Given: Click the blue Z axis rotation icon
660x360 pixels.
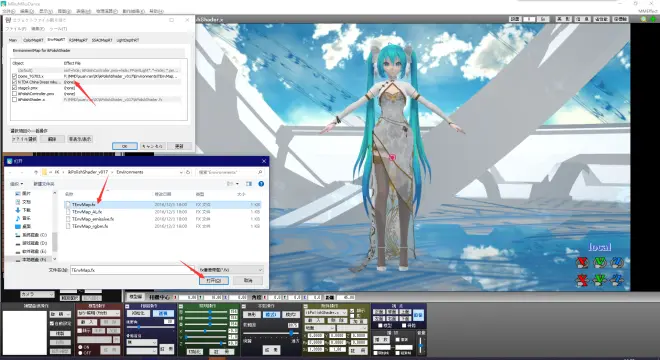Looking at the screenshot, I should click(617, 263).
